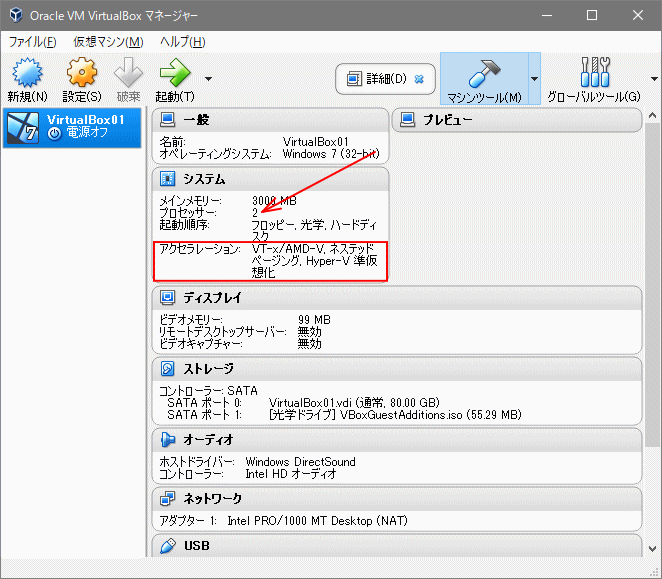Click the 99 MB video memory value

point(314,320)
